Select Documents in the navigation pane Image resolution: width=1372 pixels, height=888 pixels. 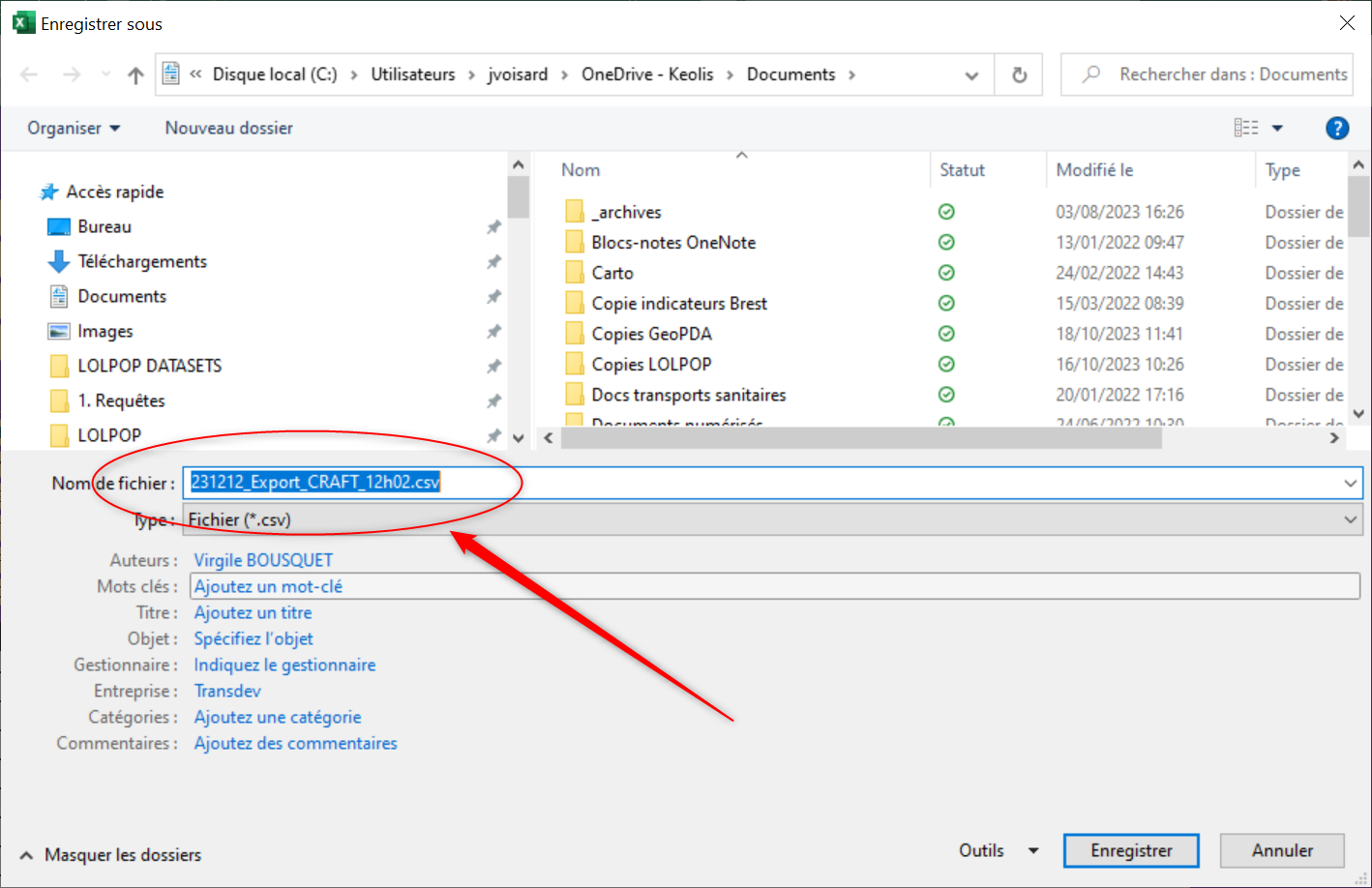click(x=122, y=296)
